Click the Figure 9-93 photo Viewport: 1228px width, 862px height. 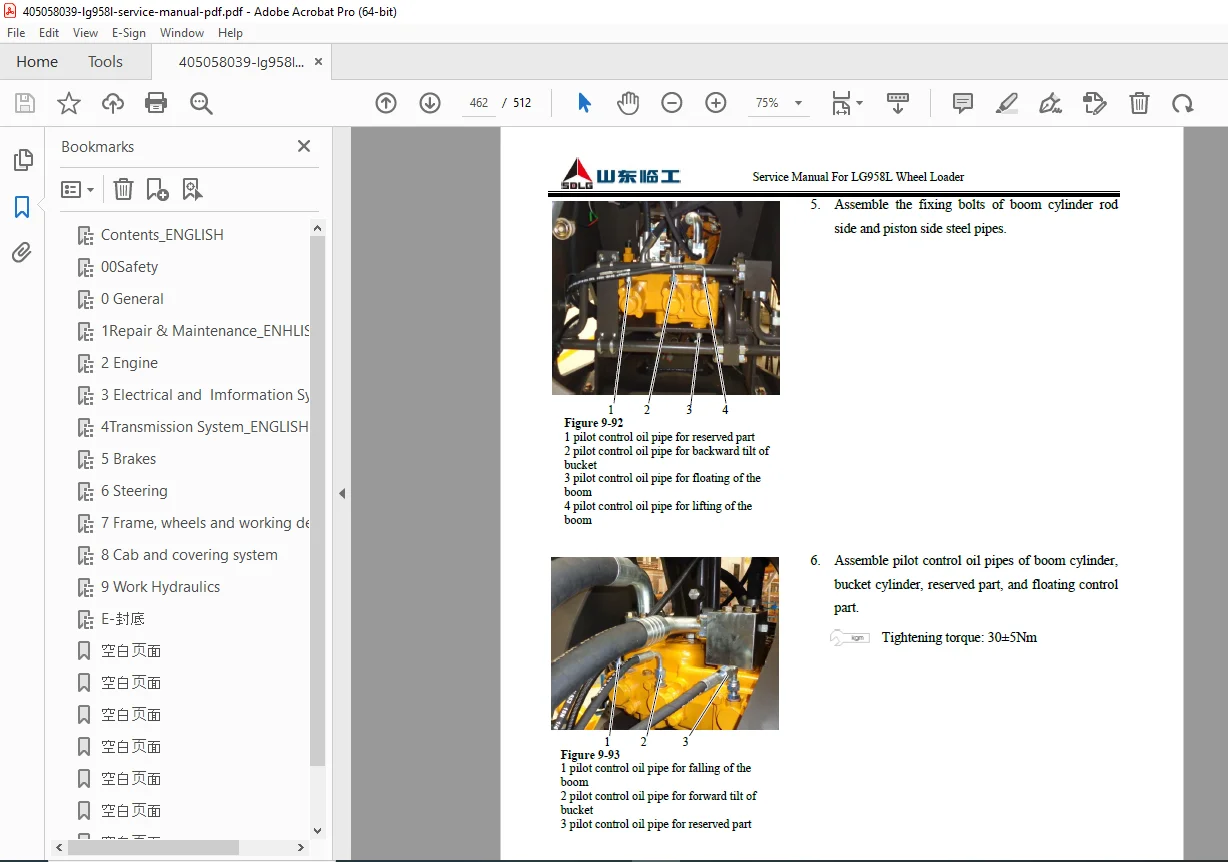665,643
